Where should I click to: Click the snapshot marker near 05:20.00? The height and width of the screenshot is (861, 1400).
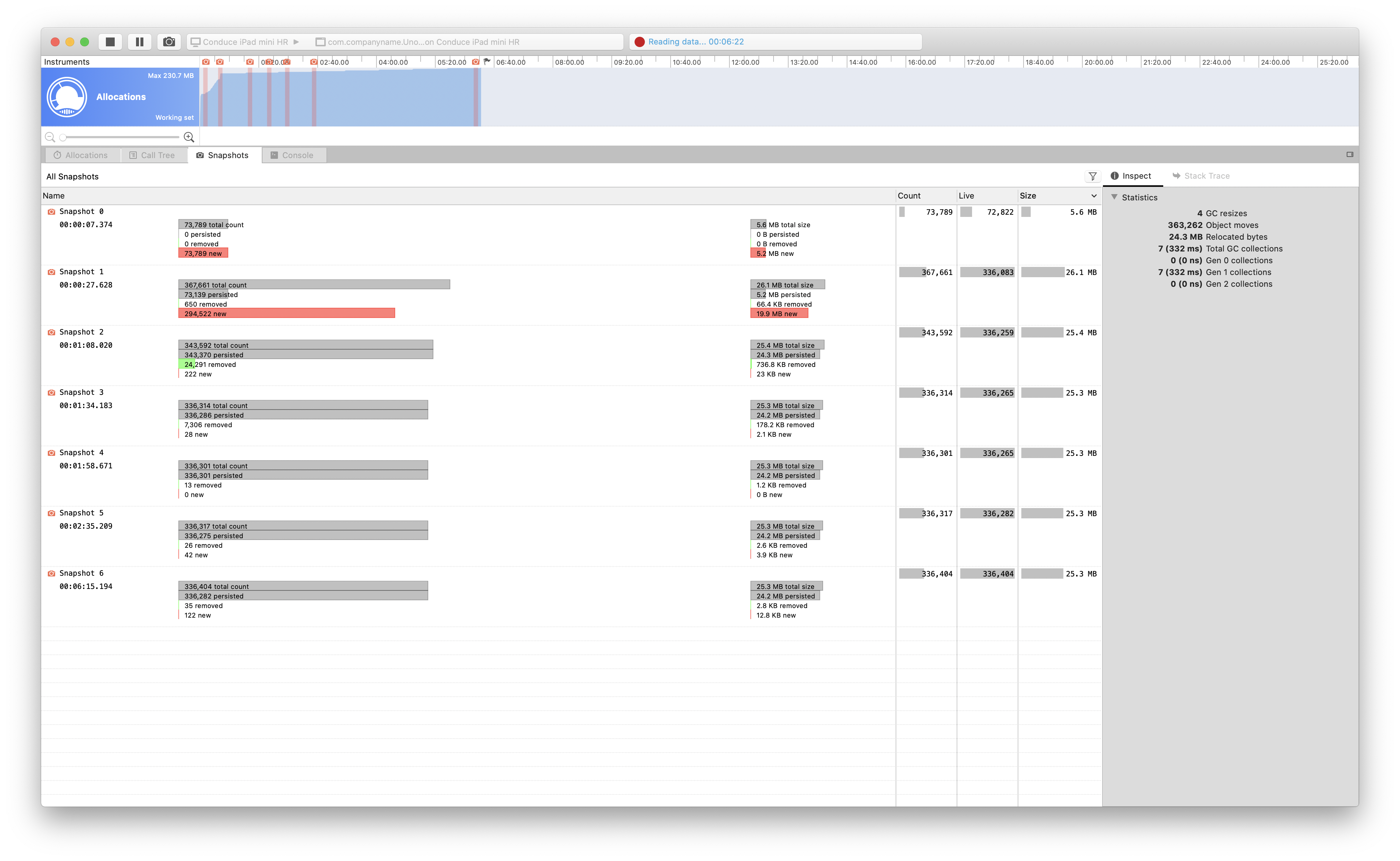point(475,61)
